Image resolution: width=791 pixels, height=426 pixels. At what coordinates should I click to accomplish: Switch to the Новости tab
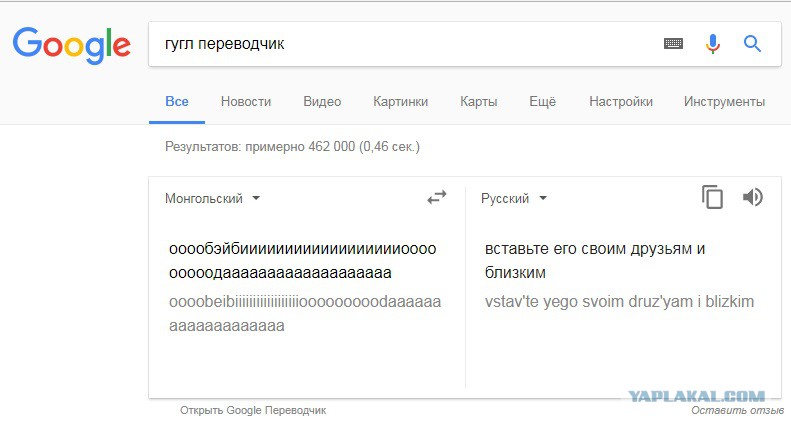[246, 101]
